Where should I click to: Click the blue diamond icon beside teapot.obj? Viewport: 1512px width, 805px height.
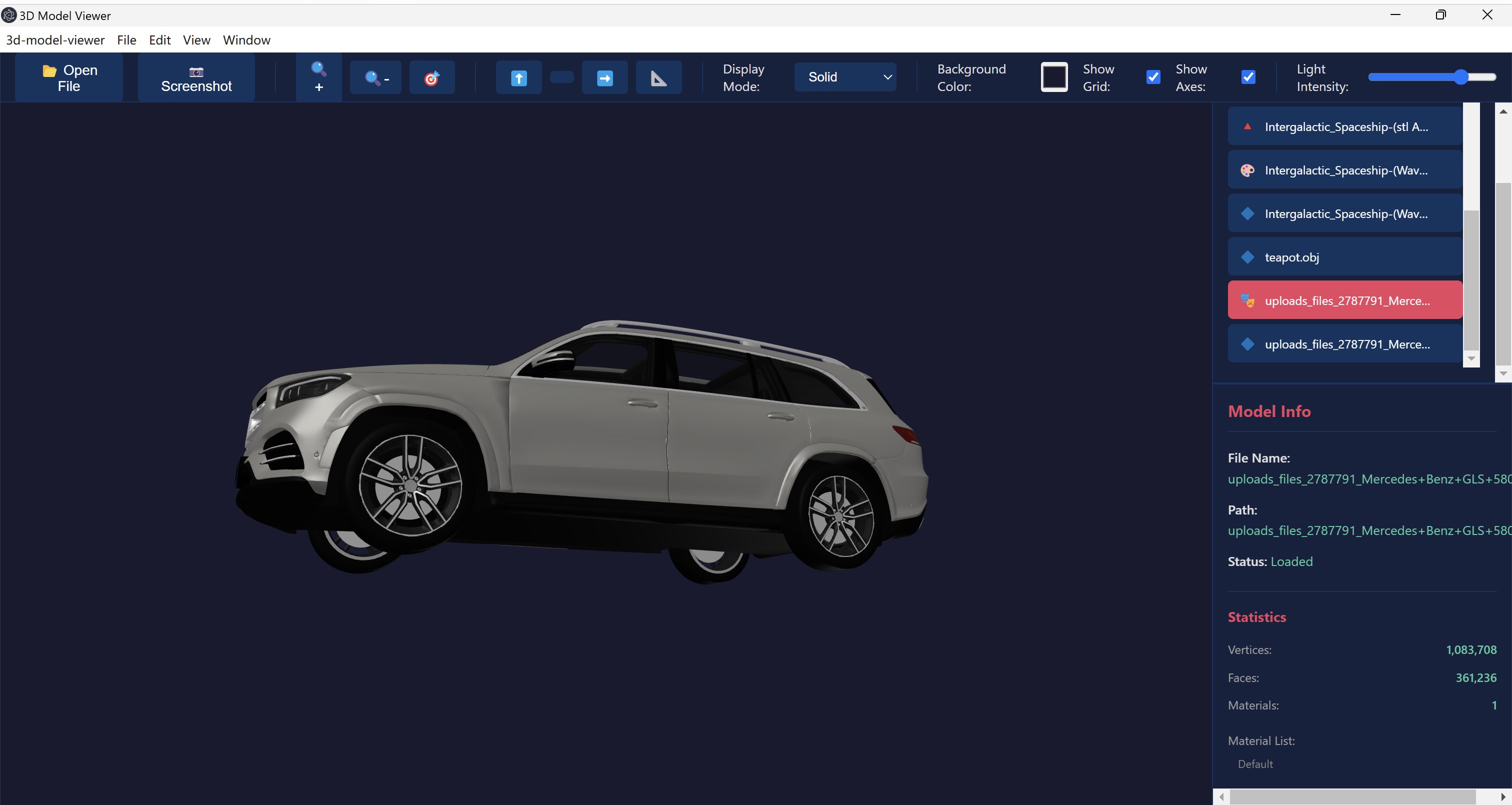(1247, 257)
